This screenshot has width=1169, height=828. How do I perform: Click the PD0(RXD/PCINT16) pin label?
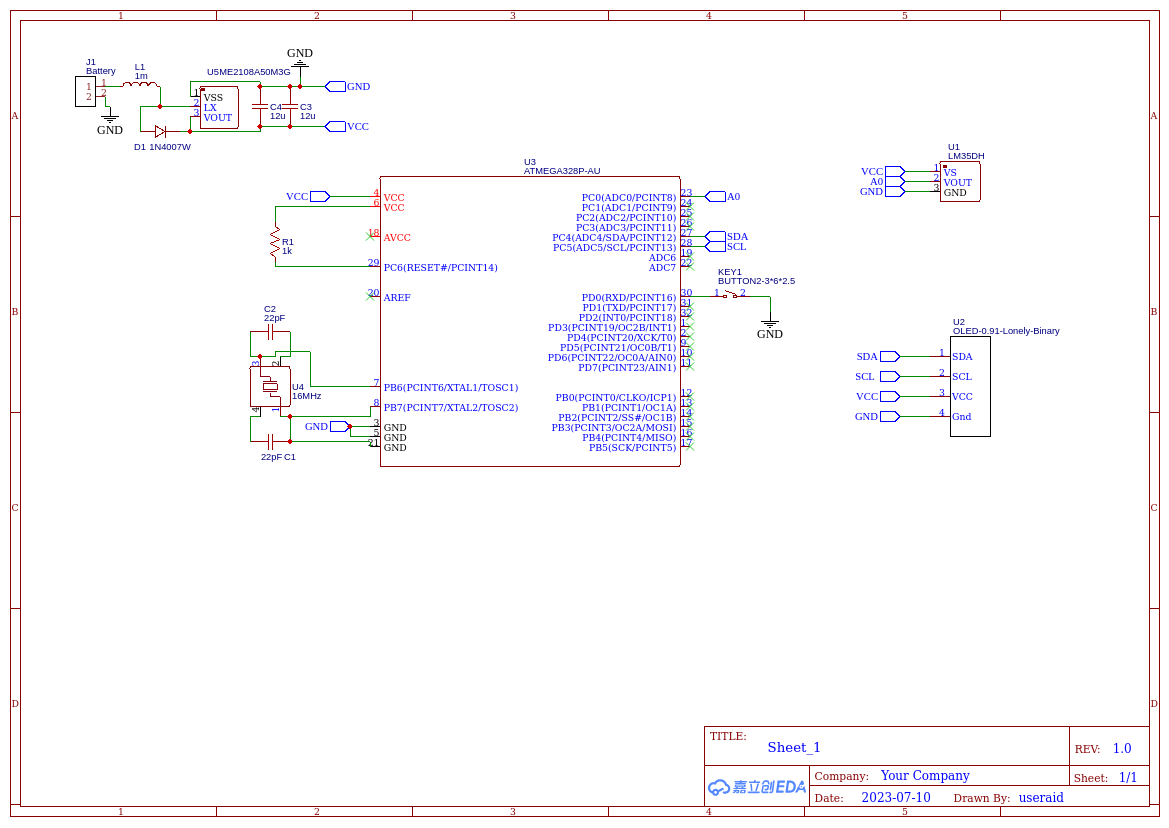[x=629, y=297]
